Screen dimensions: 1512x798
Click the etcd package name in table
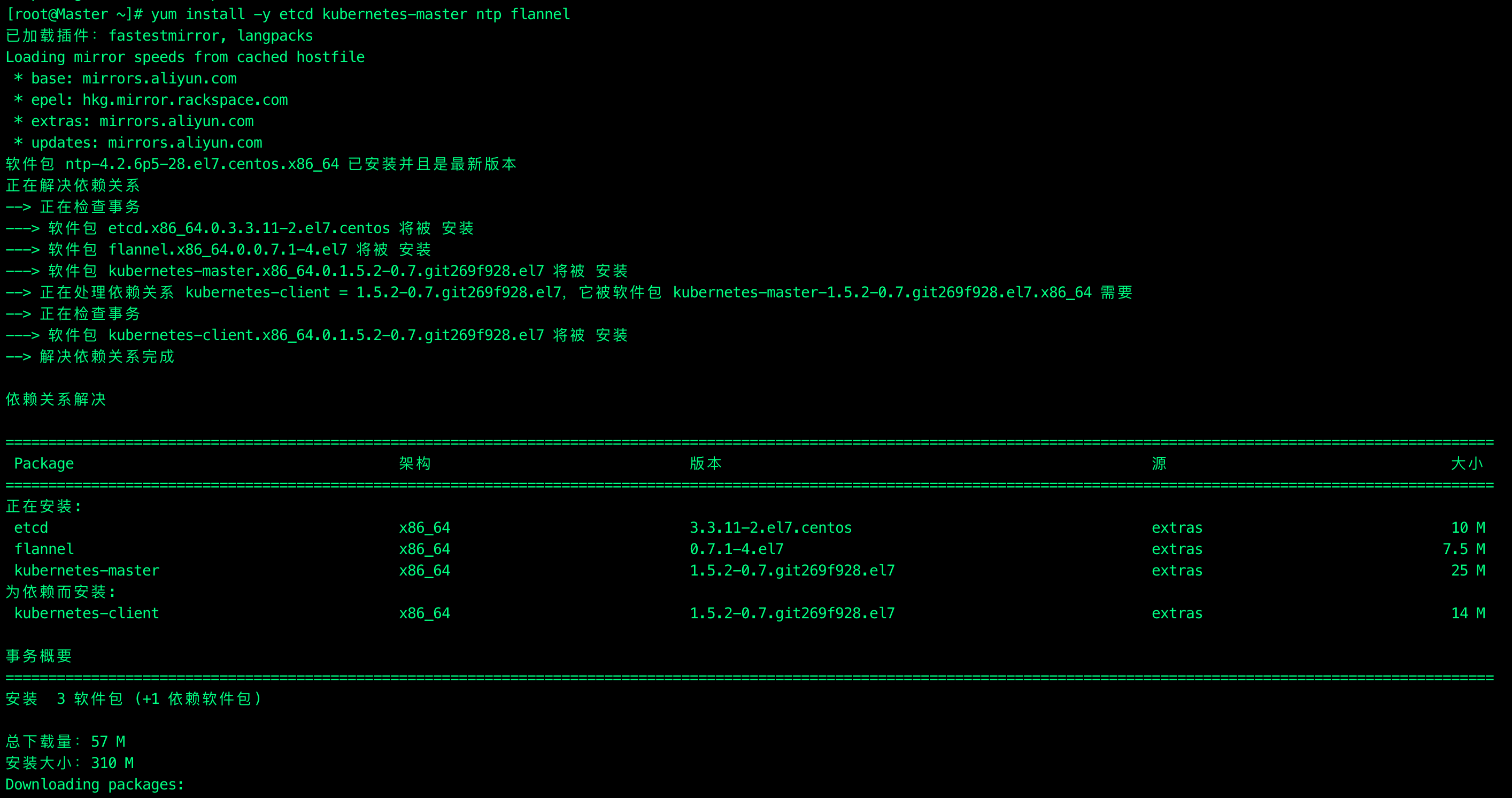pyautogui.click(x=31, y=527)
